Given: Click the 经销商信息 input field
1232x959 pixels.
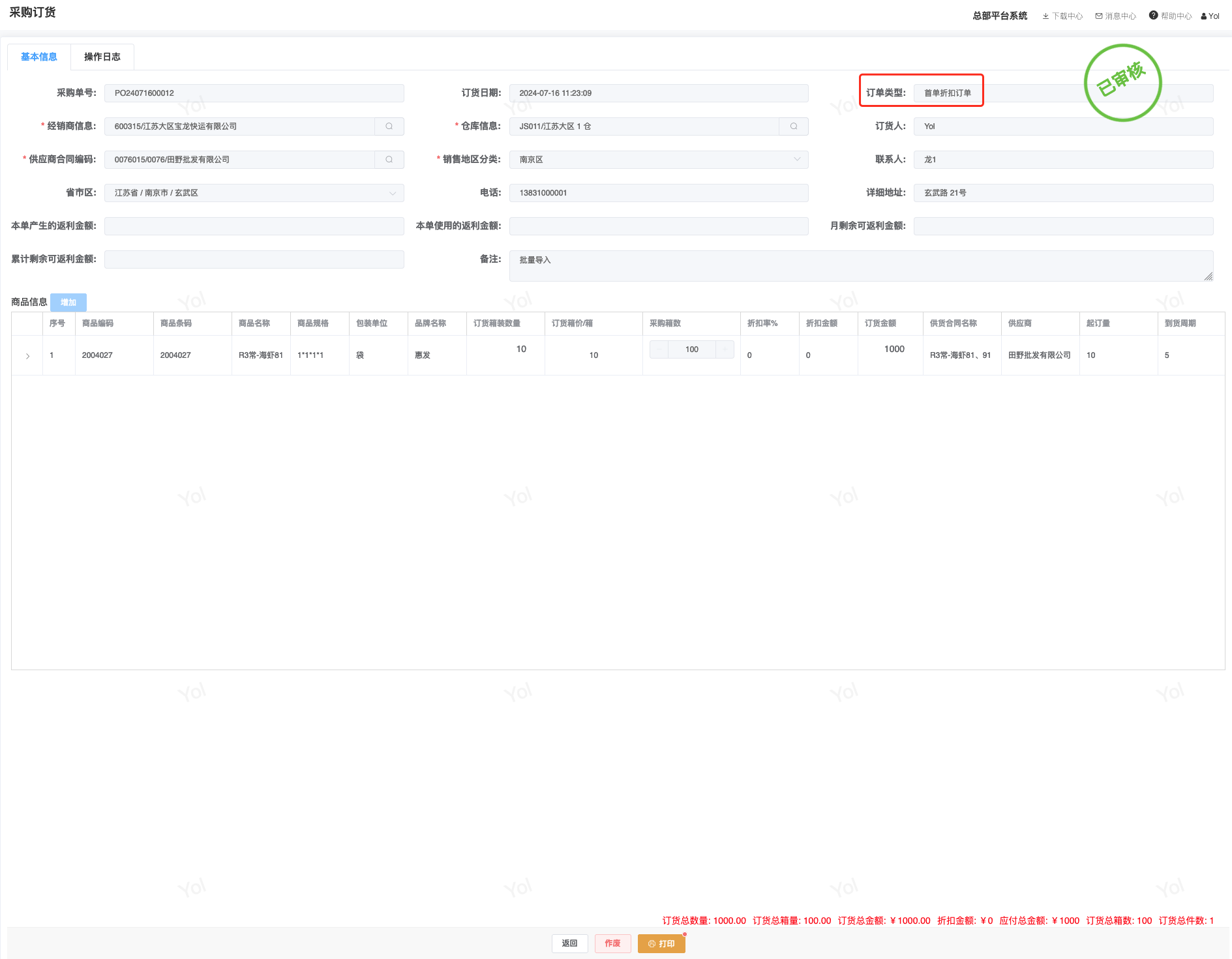Looking at the screenshot, I should 239,126.
